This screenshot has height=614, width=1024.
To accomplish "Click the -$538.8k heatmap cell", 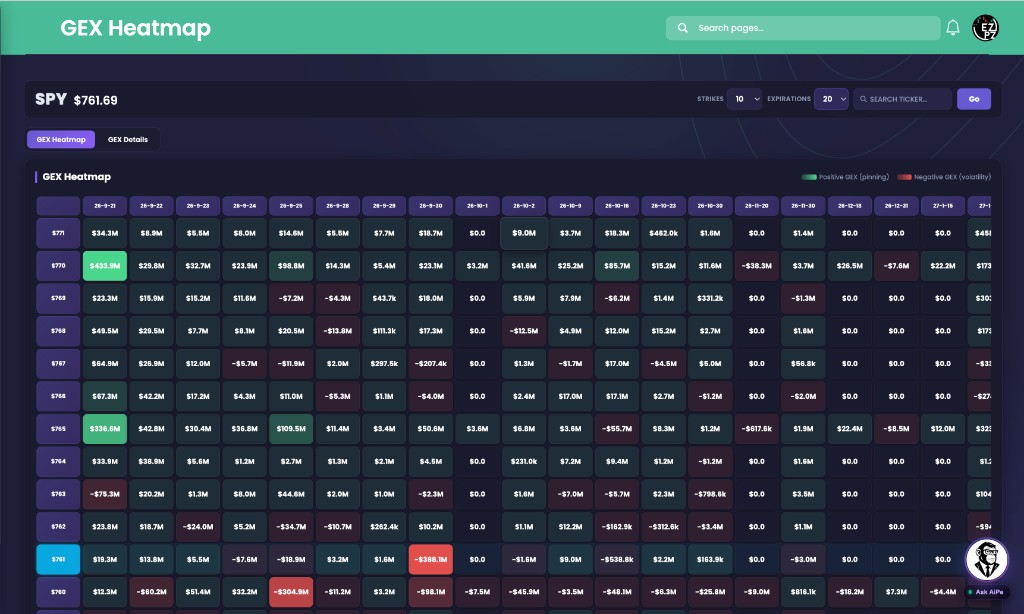I will (x=617, y=560).
